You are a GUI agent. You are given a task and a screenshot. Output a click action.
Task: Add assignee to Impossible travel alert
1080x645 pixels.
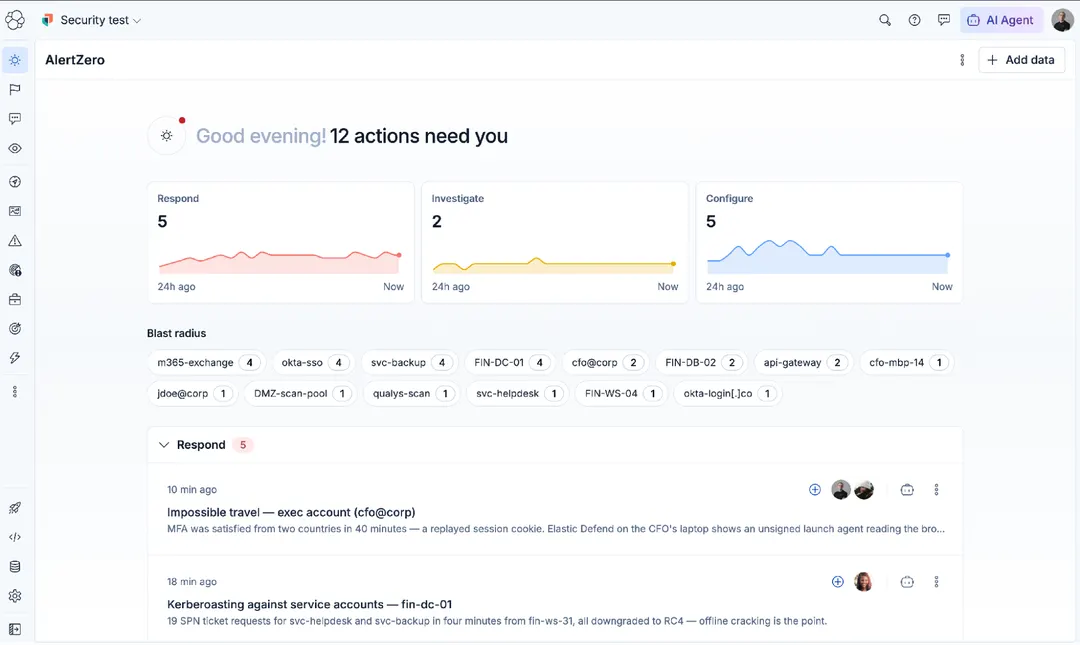click(815, 490)
